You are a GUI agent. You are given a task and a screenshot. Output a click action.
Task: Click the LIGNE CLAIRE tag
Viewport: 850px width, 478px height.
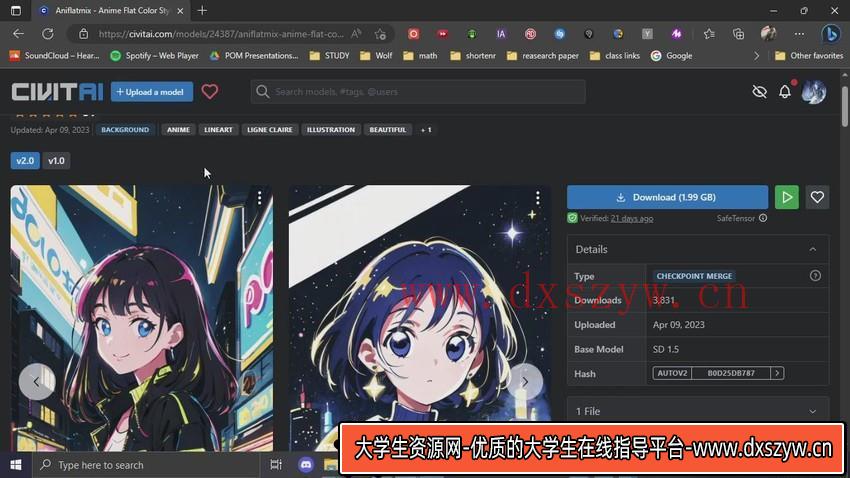click(x=269, y=130)
